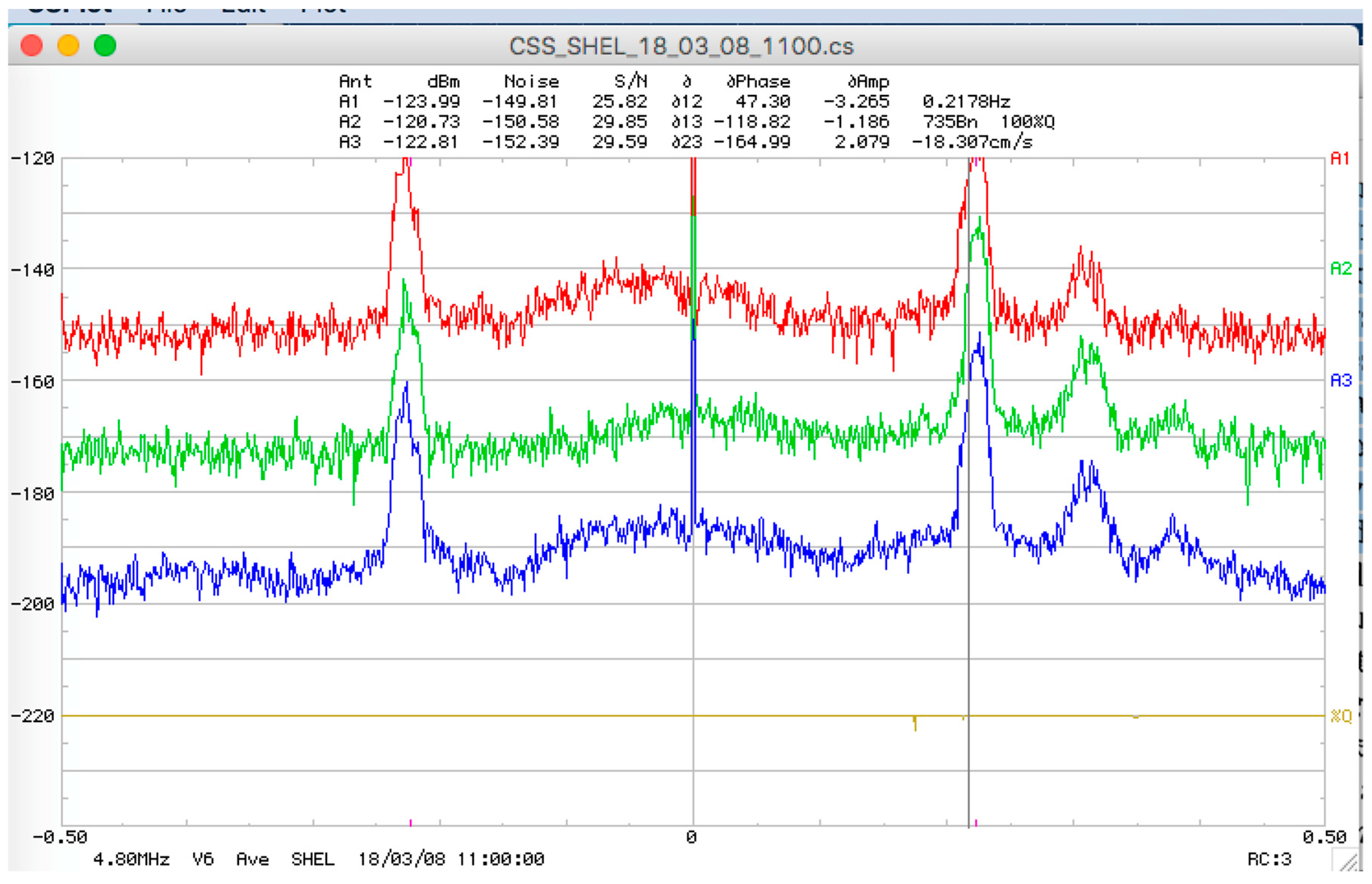This screenshot has height=884, width=1372.
Task: Click the 0 x-axis center label
Action: pyautogui.click(x=691, y=838)
